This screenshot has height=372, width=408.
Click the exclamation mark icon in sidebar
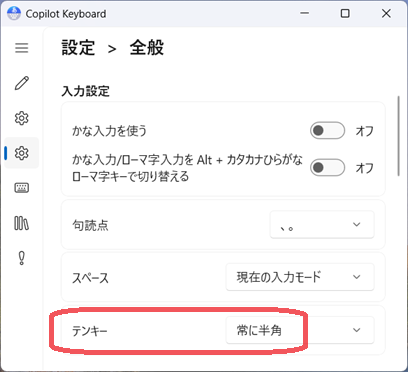[22, 258]
